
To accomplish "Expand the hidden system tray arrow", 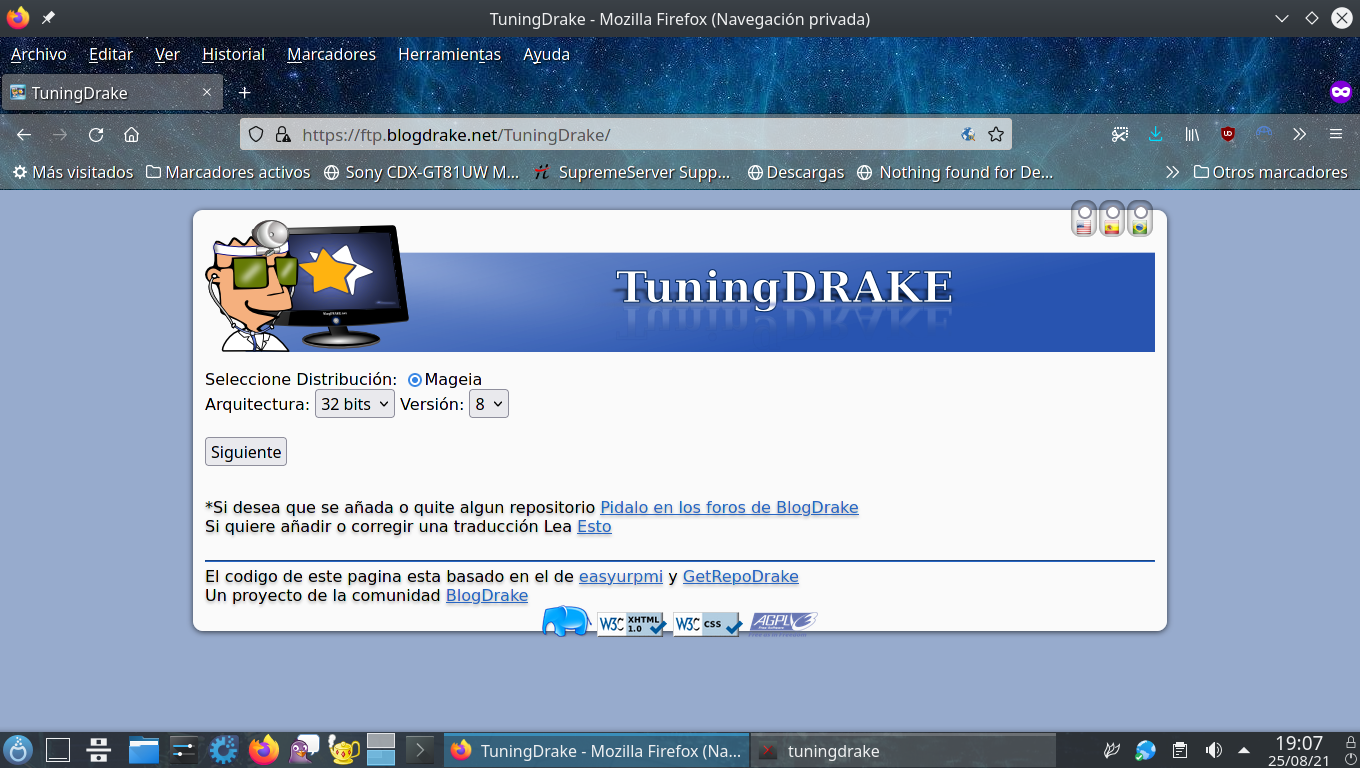I will [x=1244, y=750].
